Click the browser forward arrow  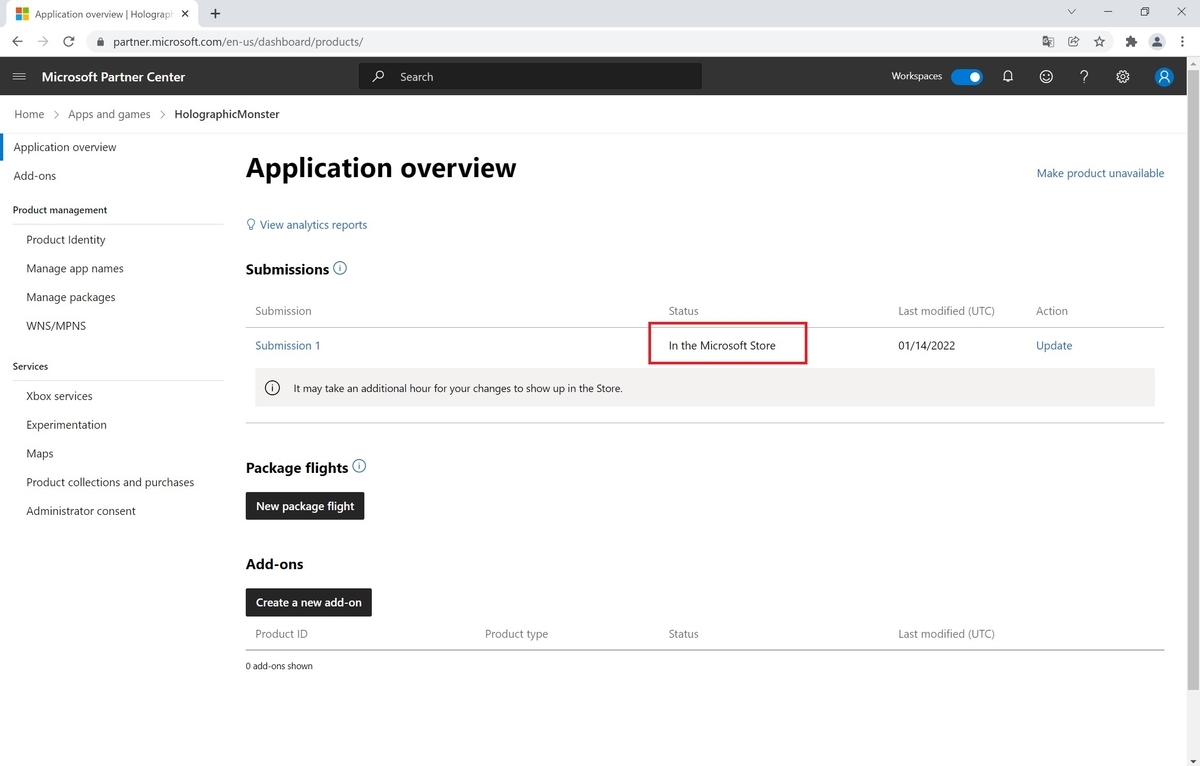[43, 41]
